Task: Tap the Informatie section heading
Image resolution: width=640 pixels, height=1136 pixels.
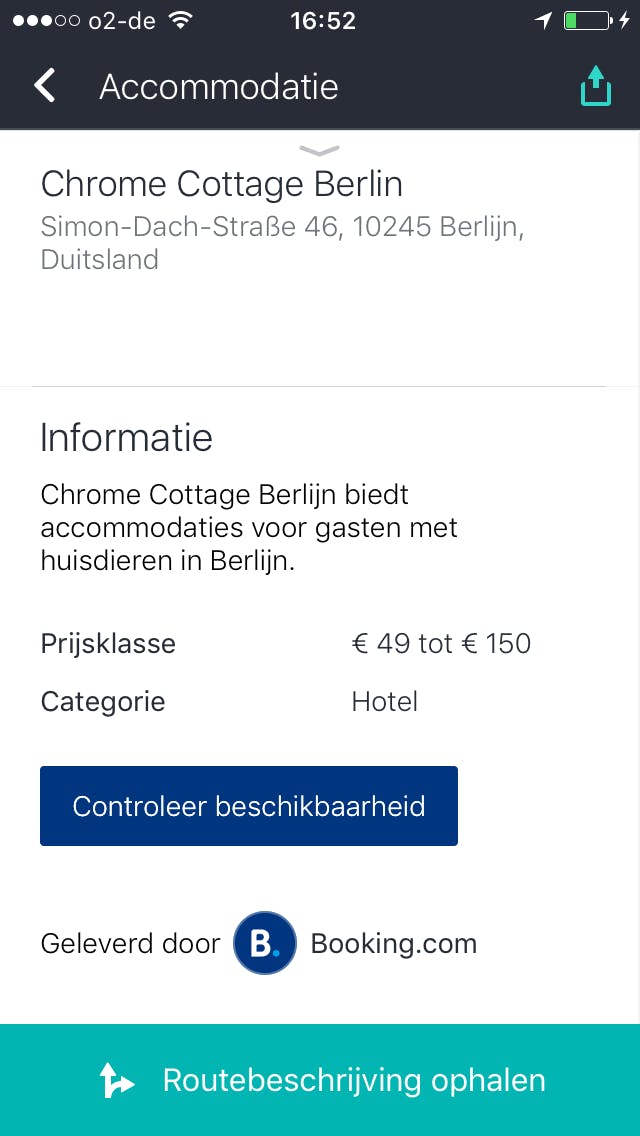Action: [126, 438]
